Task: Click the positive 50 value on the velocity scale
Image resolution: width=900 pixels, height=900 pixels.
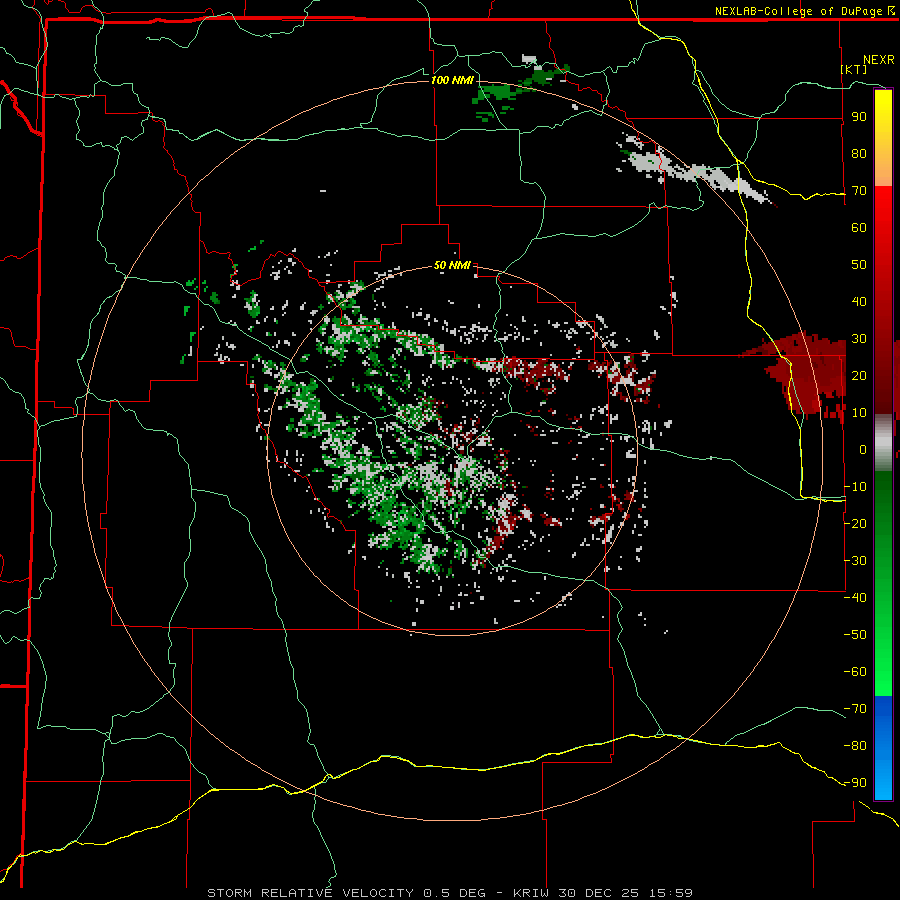Action: (859, 265)
